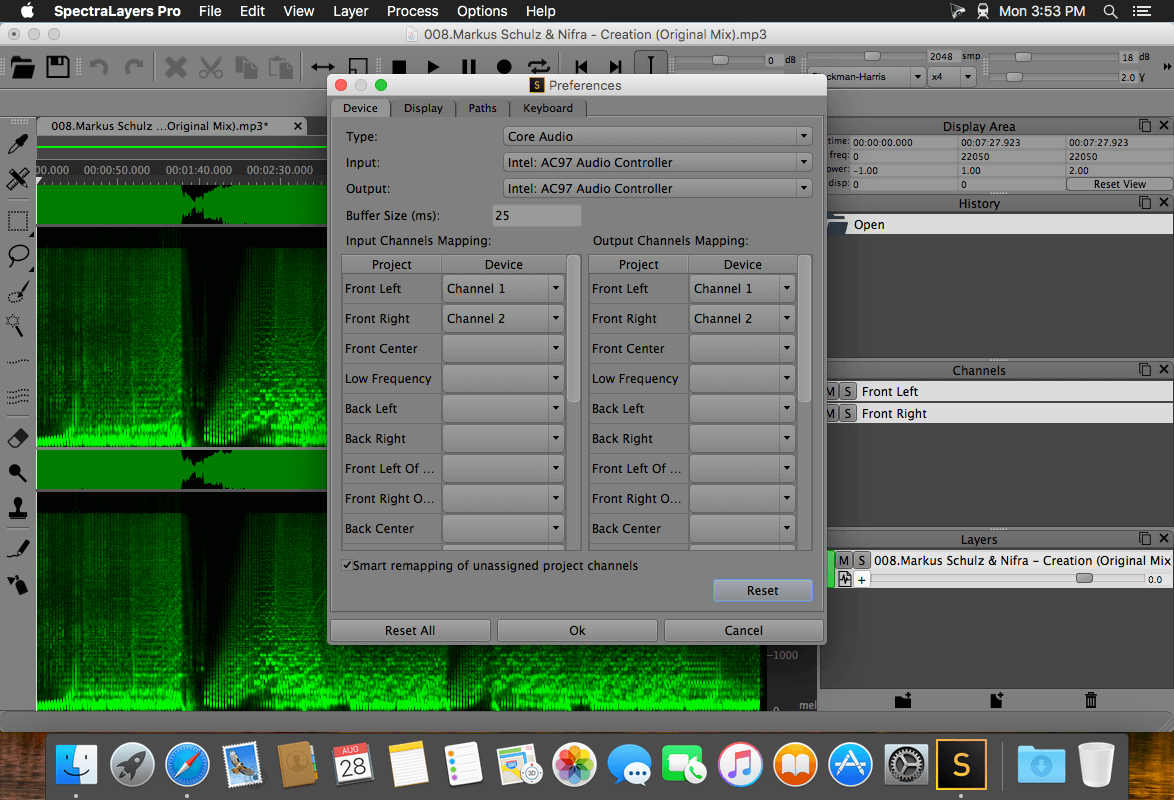This screenshot has height=800, width=1174.
Task: Click Ok to confirm Preferences
Action: (x=577, y=631)
